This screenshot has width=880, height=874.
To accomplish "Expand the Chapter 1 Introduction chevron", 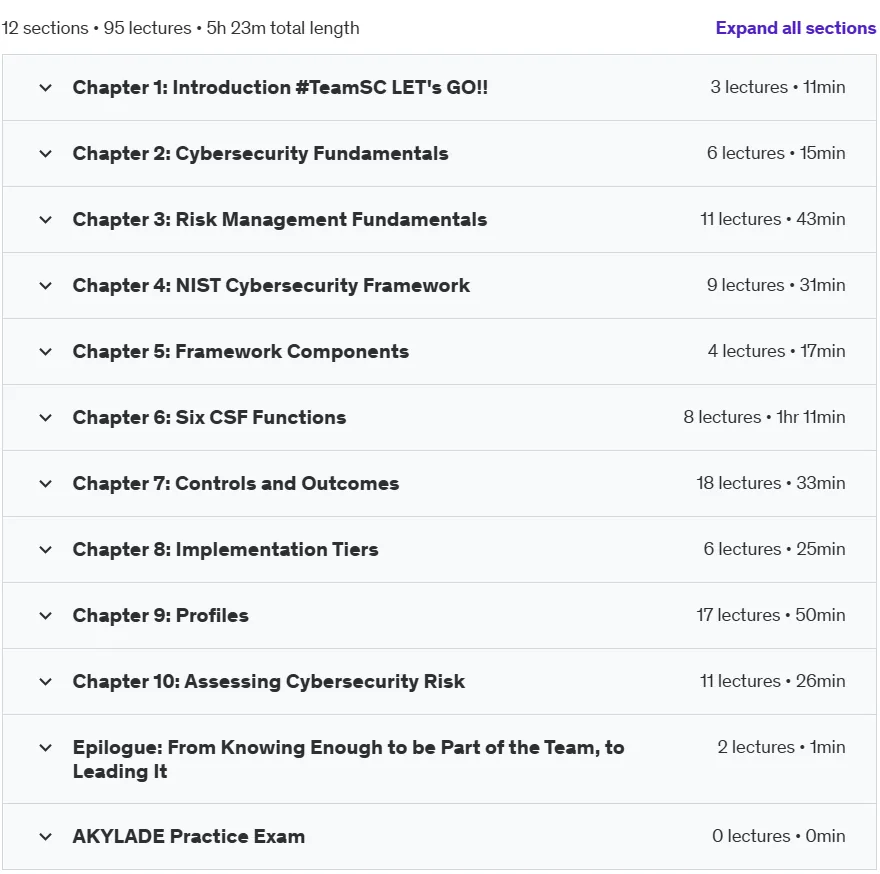I will click(x=45, y=88).
